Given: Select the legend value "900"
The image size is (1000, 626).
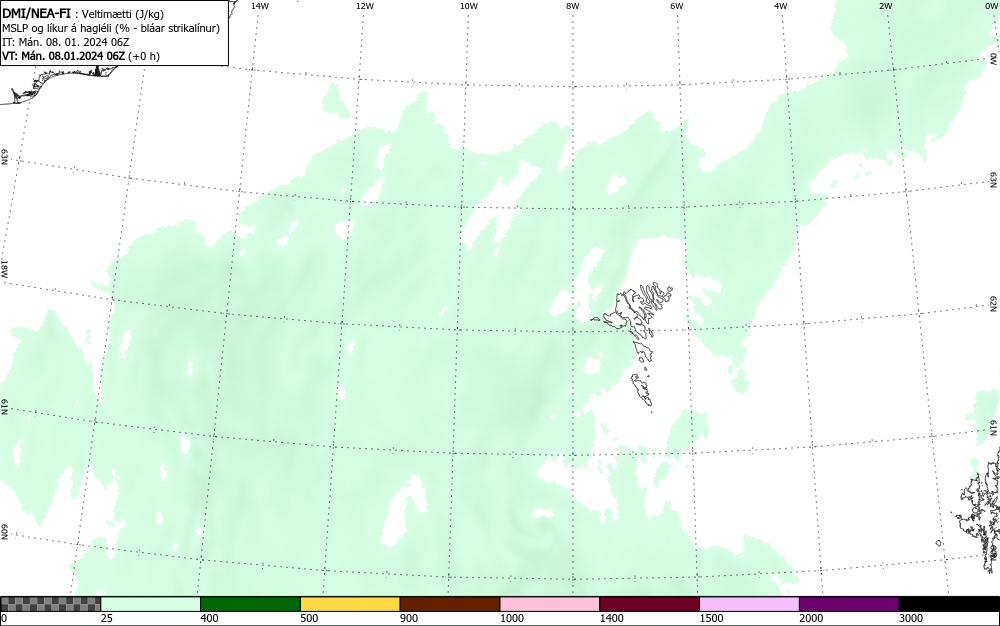Looking at the screenshot, I should 409,618.
